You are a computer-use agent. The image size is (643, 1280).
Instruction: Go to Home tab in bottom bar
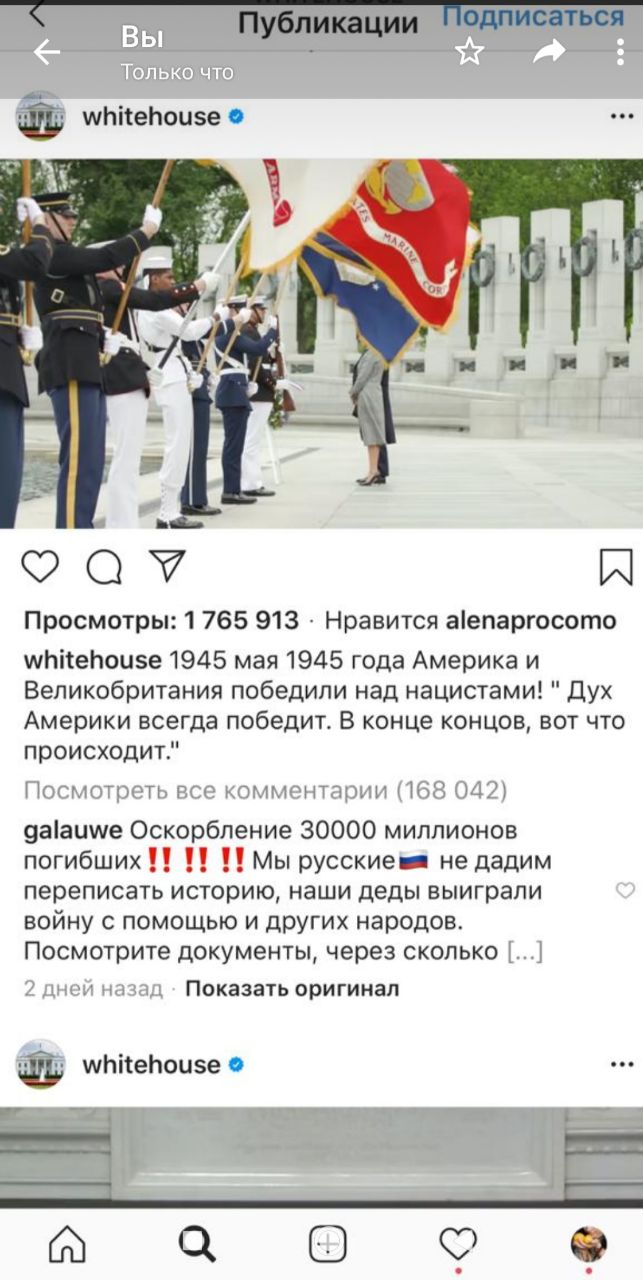click(x=67, y=1244)
